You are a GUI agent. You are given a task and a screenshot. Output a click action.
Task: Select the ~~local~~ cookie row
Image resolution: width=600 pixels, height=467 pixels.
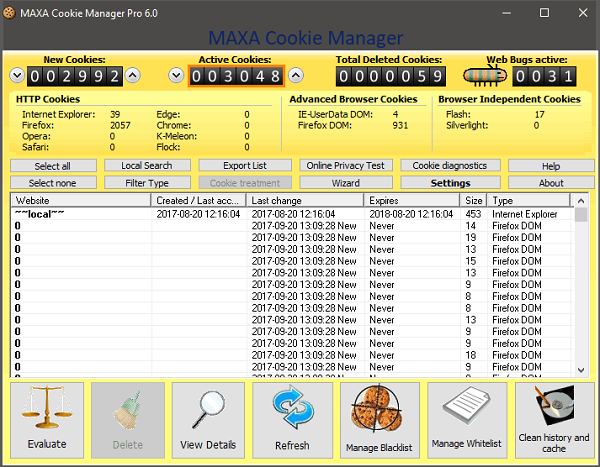[x=293, y=214]
